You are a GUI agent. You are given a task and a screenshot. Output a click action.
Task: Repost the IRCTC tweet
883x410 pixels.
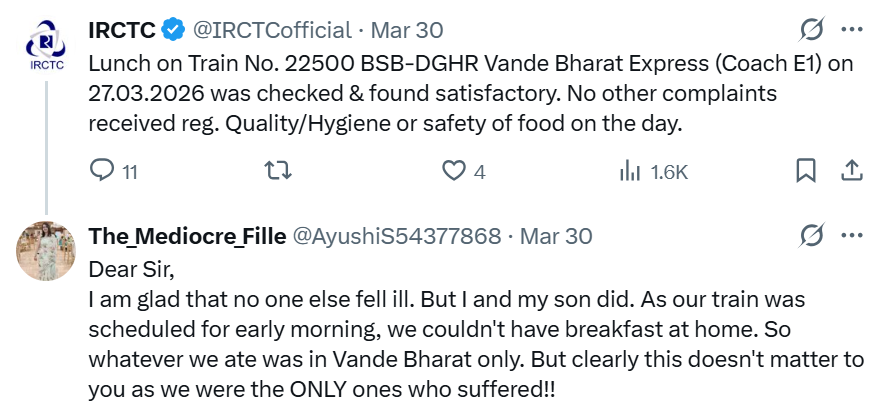(x=277, y=171)
